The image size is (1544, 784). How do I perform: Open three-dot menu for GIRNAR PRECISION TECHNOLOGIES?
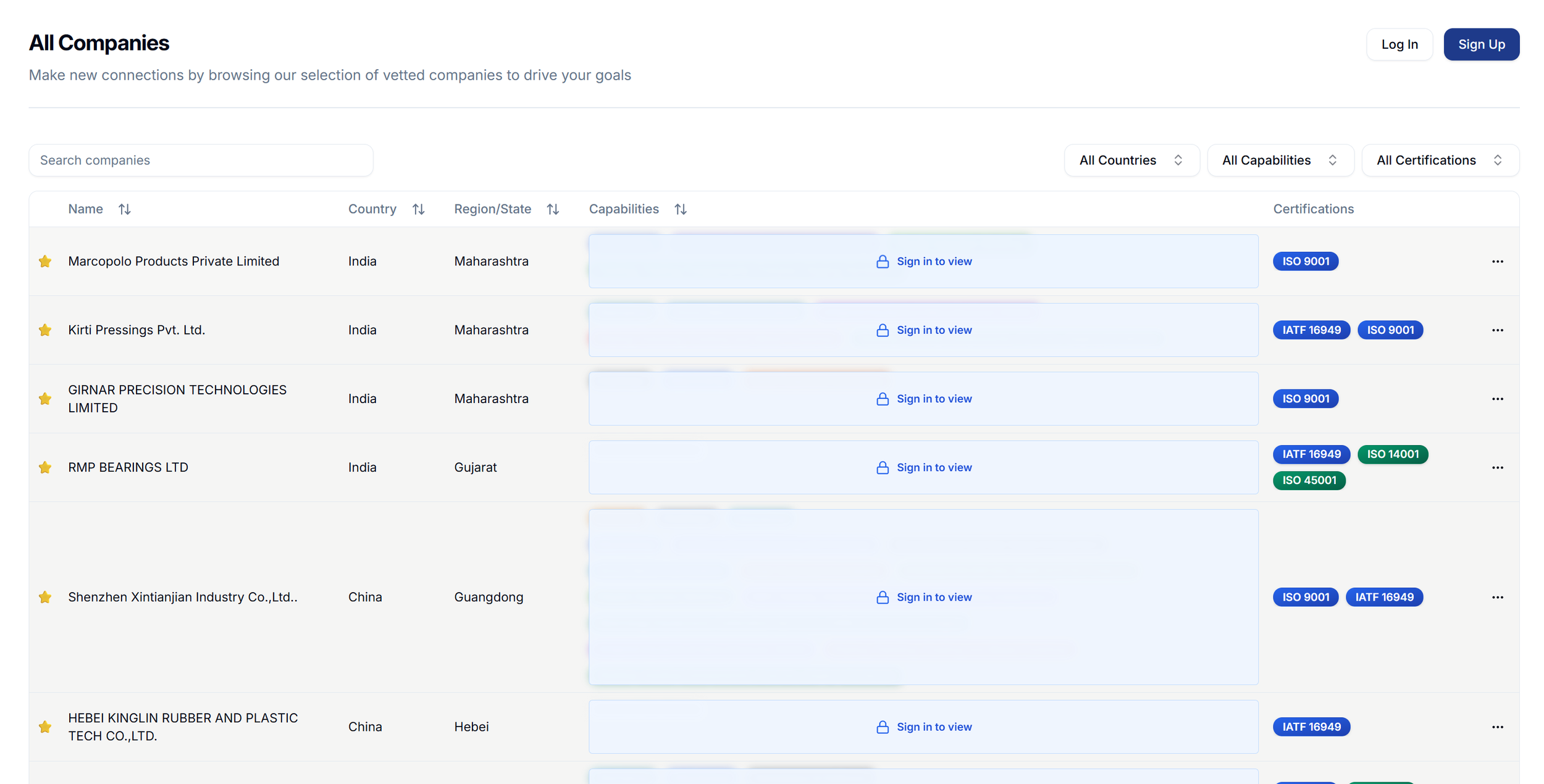point(1497,399)
